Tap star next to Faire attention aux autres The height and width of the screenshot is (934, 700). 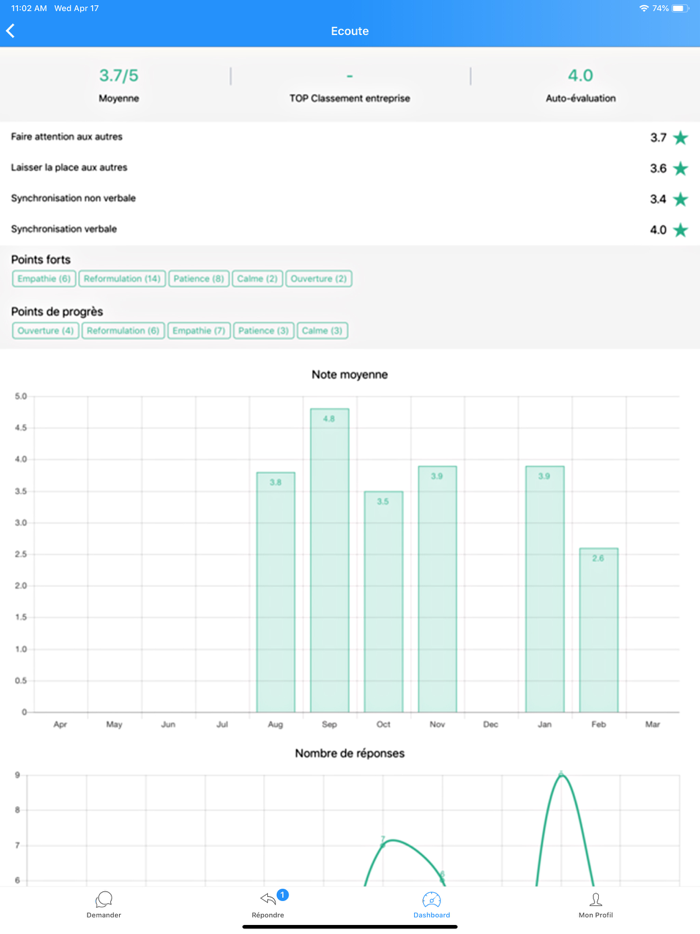click(680, 138)
